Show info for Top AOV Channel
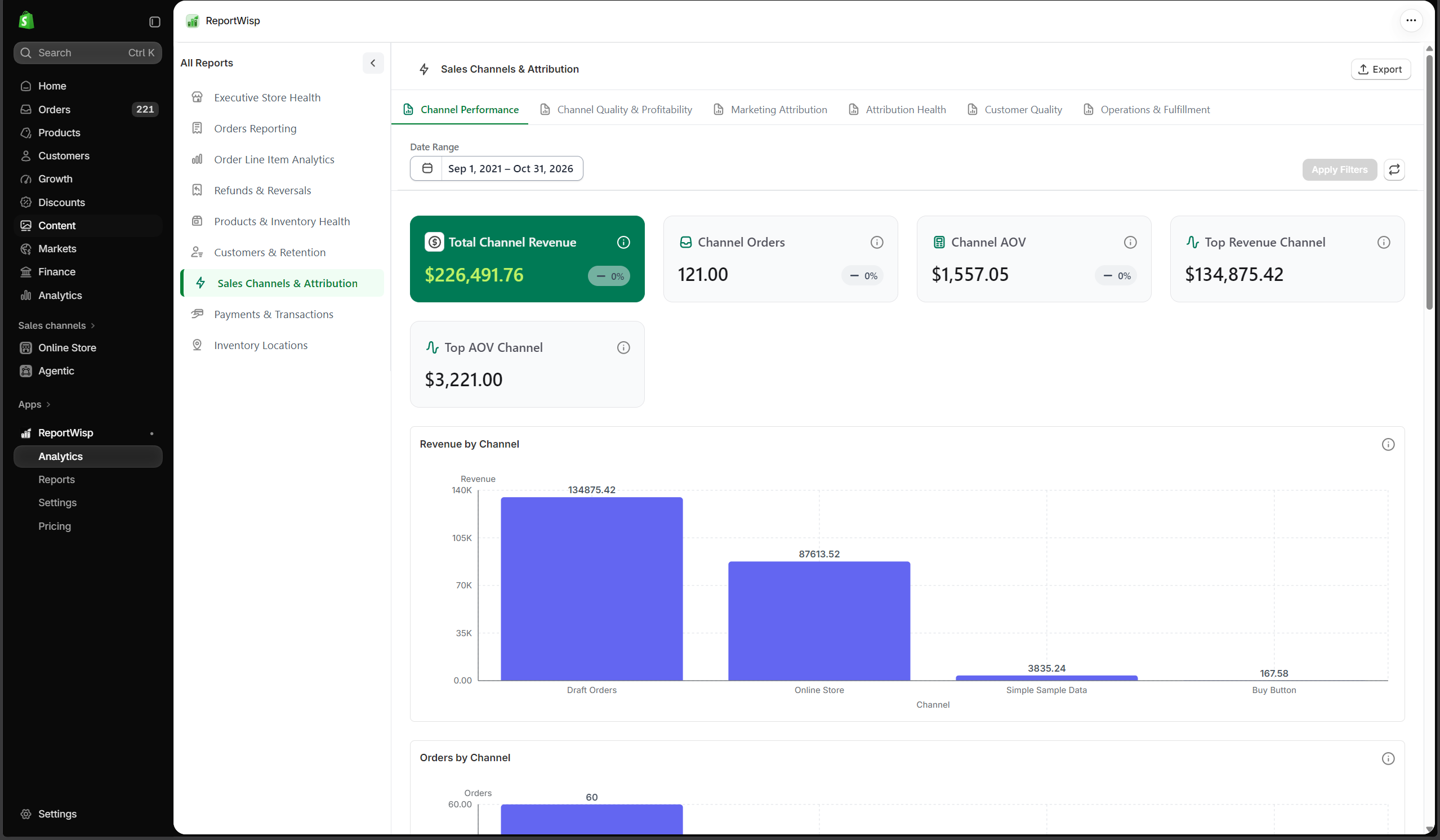The height and width of the screenshot is (840, 1440). point(623,347)
